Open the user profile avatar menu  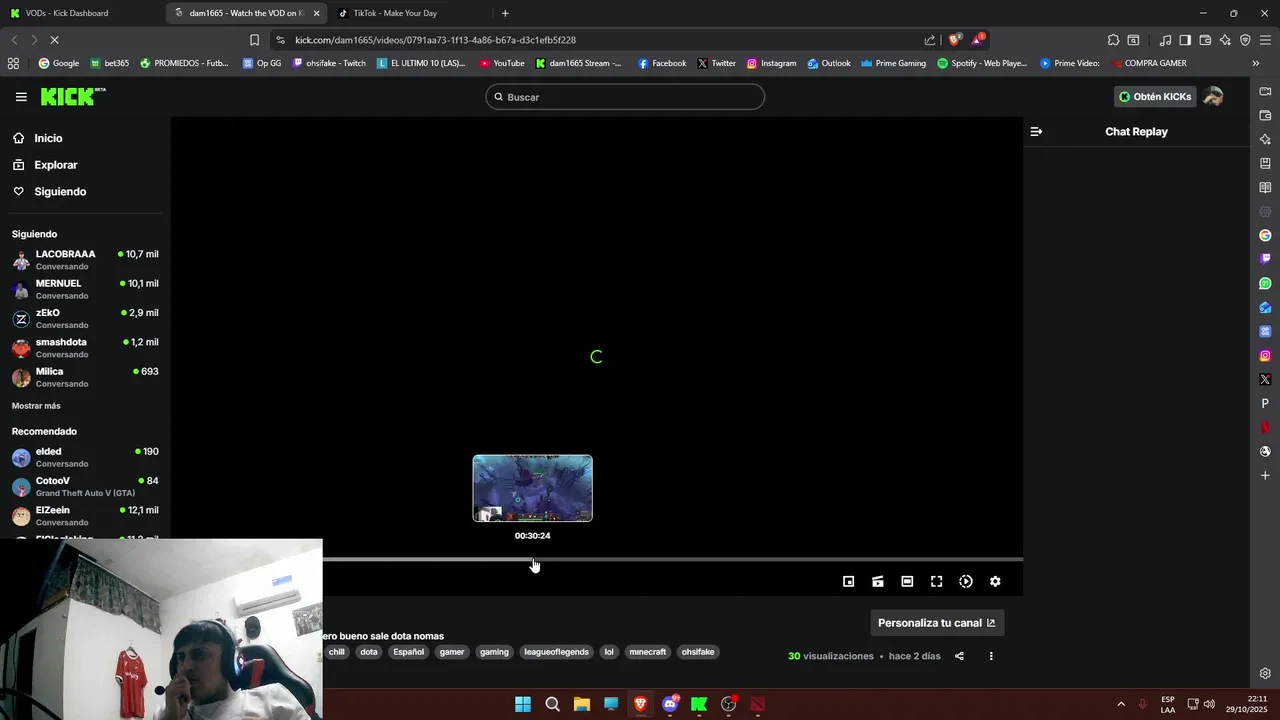click(1213, 97)
